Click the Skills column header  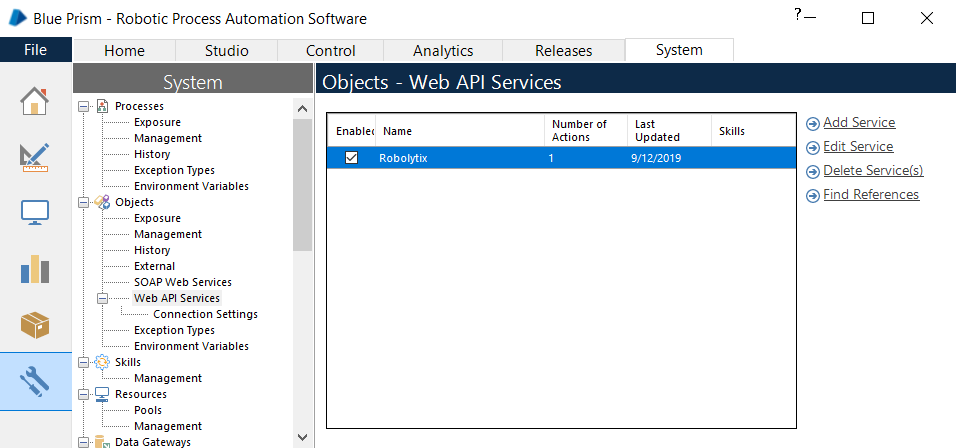[754, 130]
